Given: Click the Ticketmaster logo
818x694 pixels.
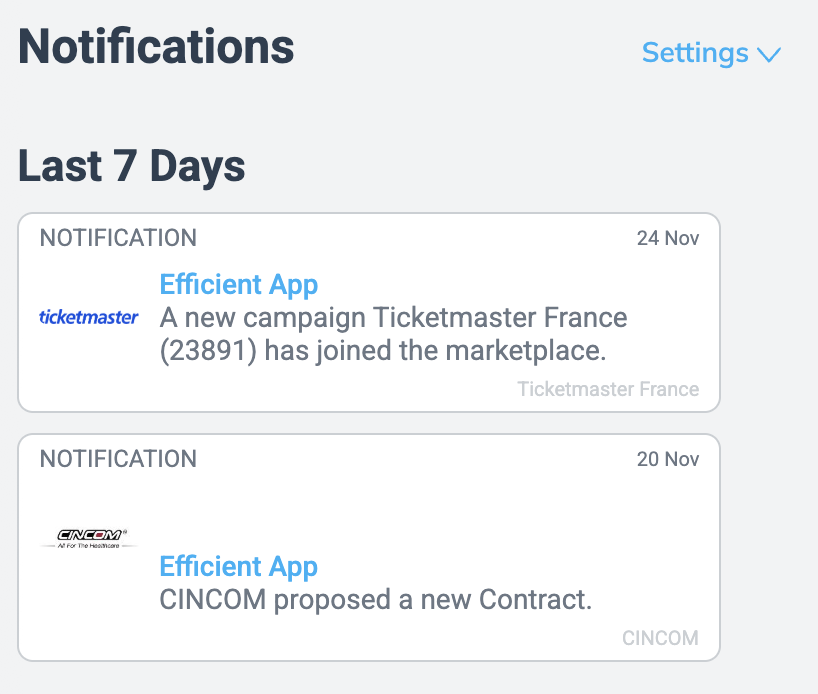Looking at the screenshot, I should coord(89,317).
